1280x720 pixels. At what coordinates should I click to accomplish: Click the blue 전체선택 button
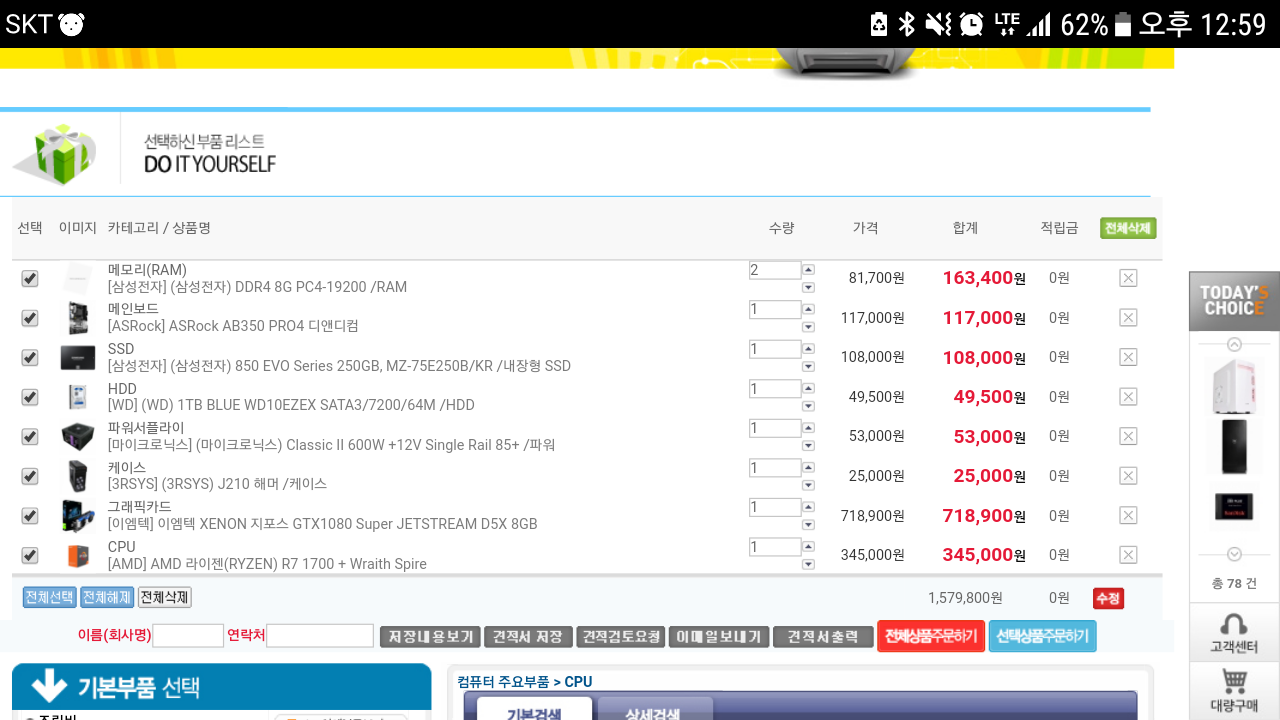pyautogui.click(x=49, y=597)
